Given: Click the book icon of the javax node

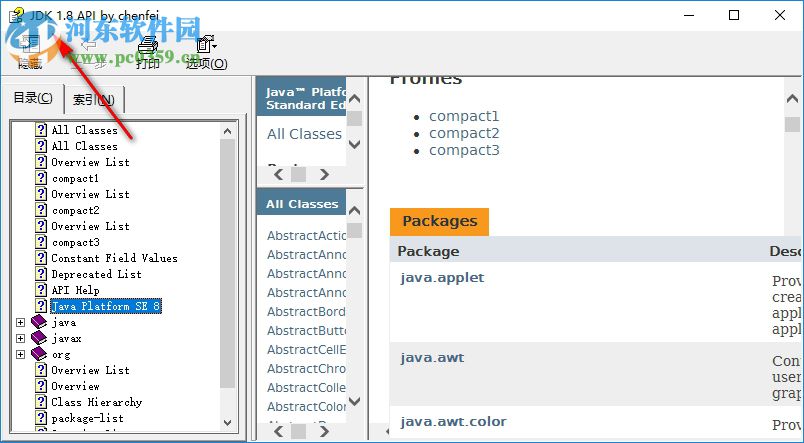Looking at the screenshot, I should tap(39, 338).
